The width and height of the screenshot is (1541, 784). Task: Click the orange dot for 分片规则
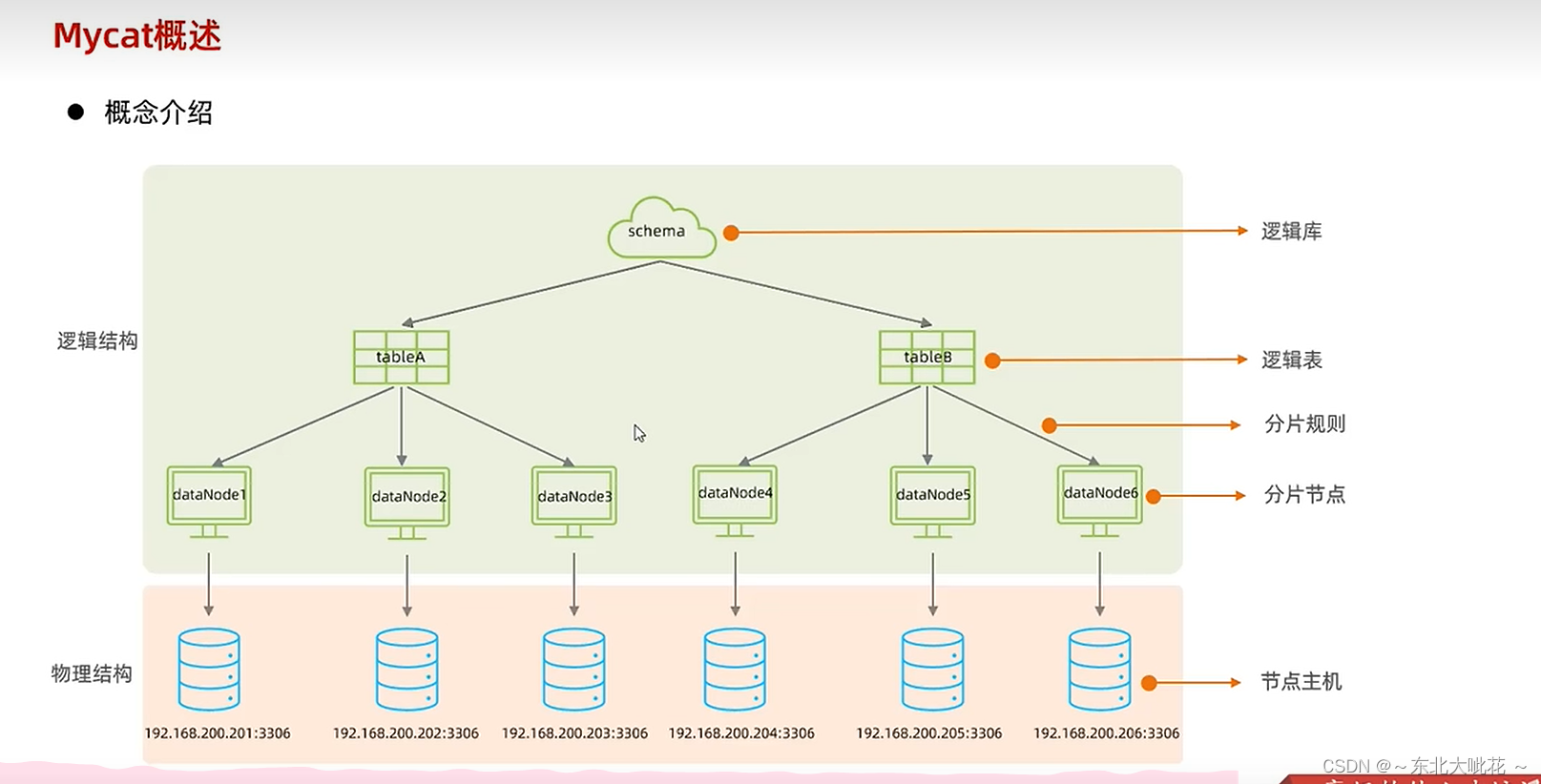pyautogui.click(x=1049, y=425)
